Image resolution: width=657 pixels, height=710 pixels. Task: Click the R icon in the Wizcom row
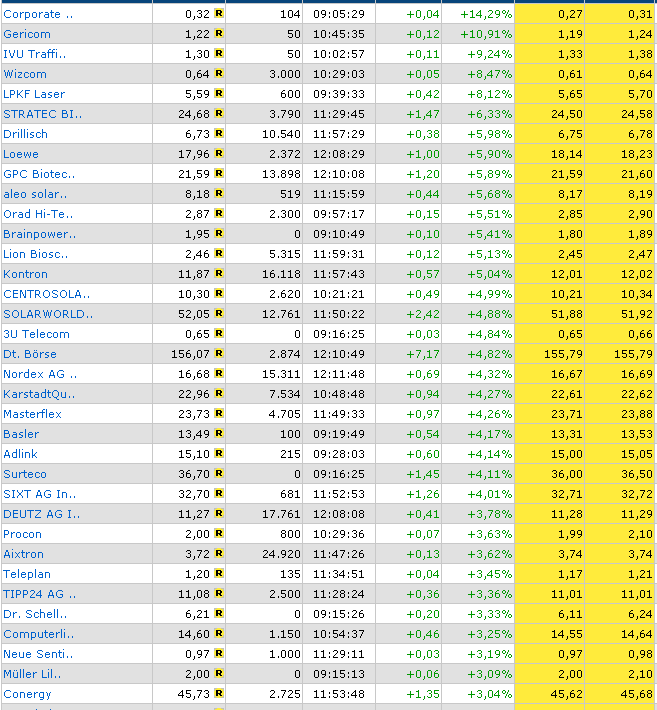tap(219, 74)
